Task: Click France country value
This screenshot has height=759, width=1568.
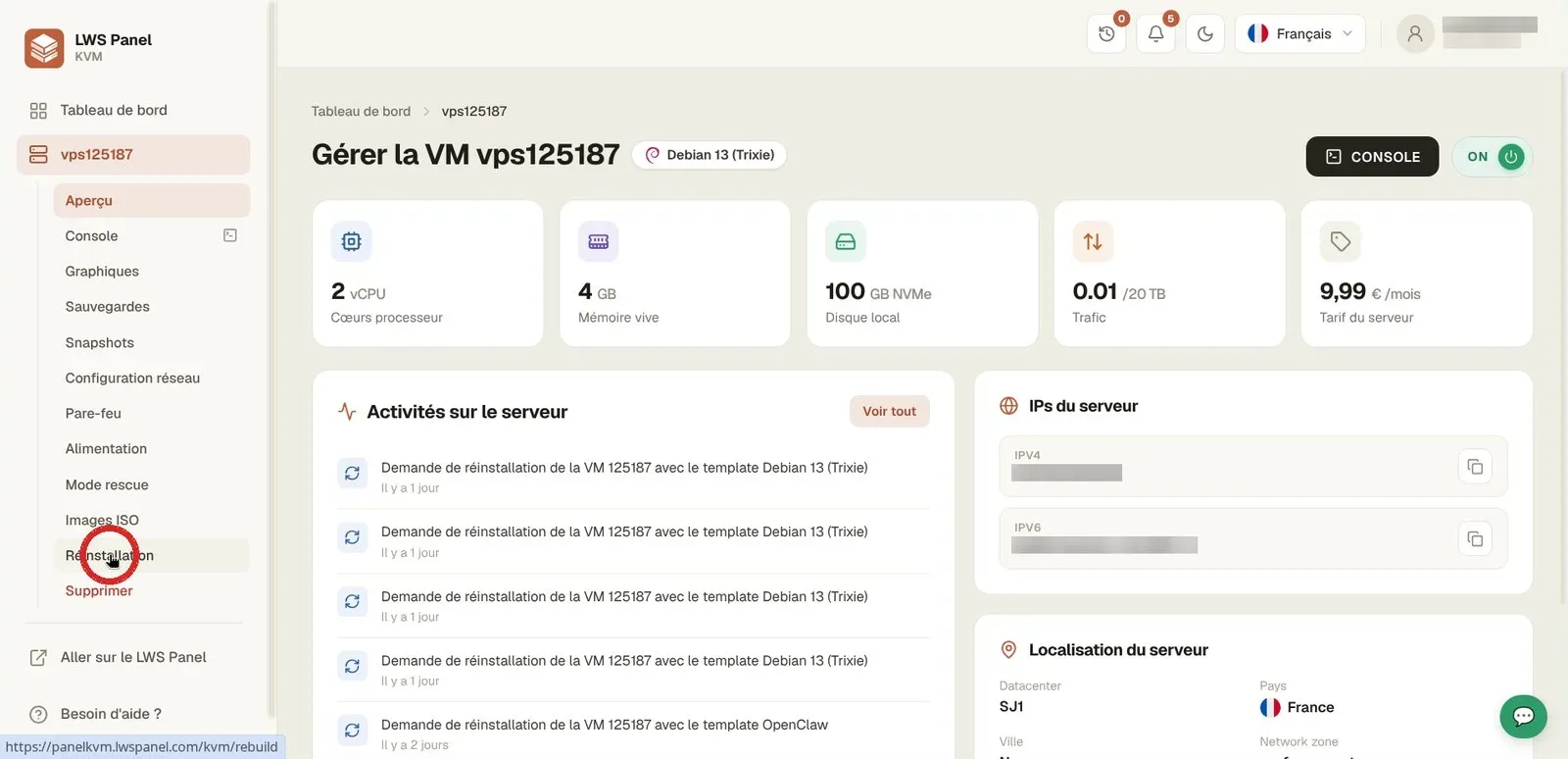Action: (x=1310, y=708)
